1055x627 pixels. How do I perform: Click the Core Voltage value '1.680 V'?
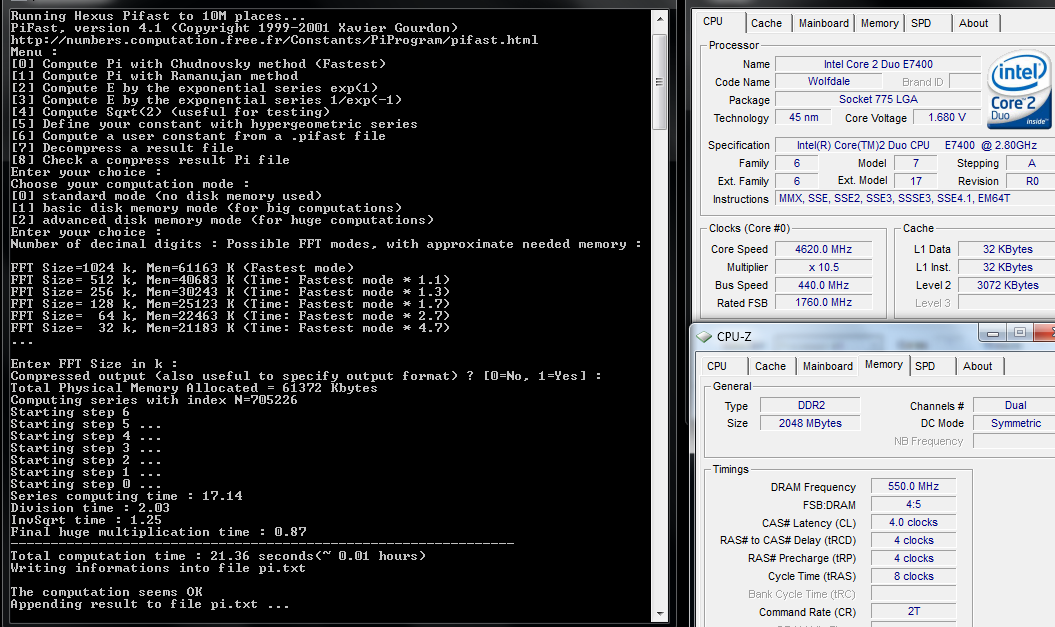click(947, 118)
